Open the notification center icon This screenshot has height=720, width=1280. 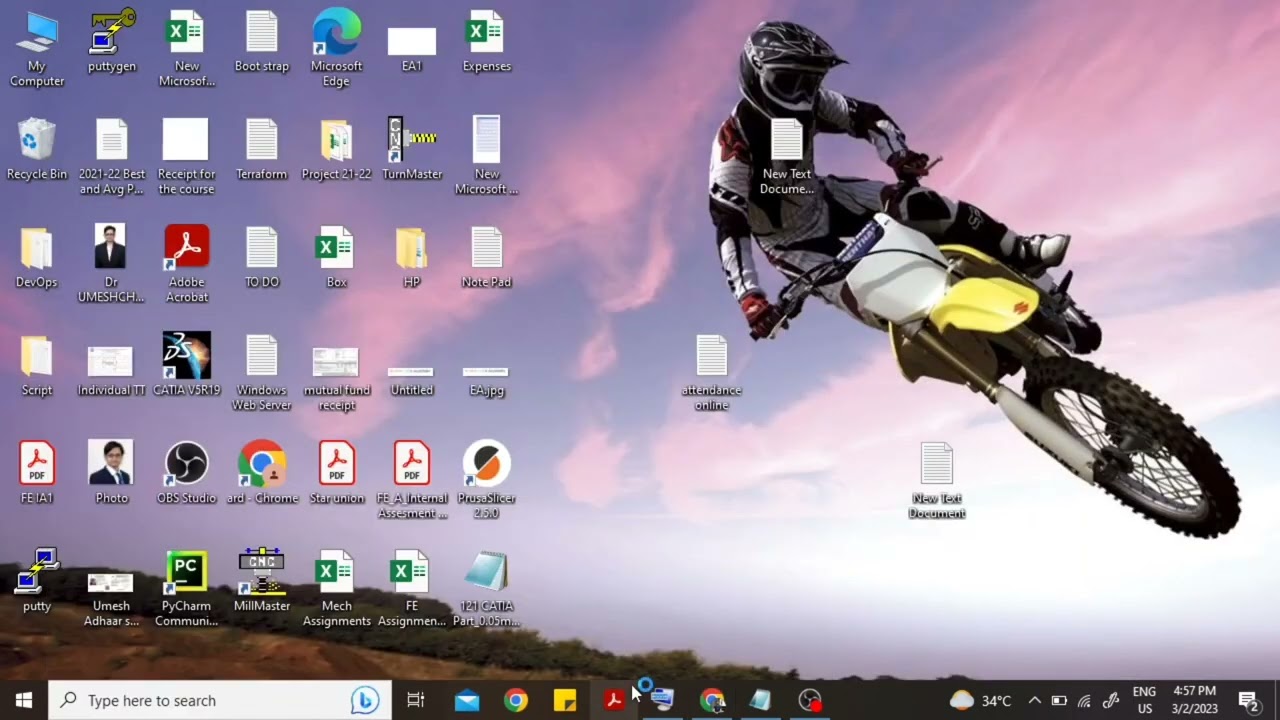[1248, 700]
